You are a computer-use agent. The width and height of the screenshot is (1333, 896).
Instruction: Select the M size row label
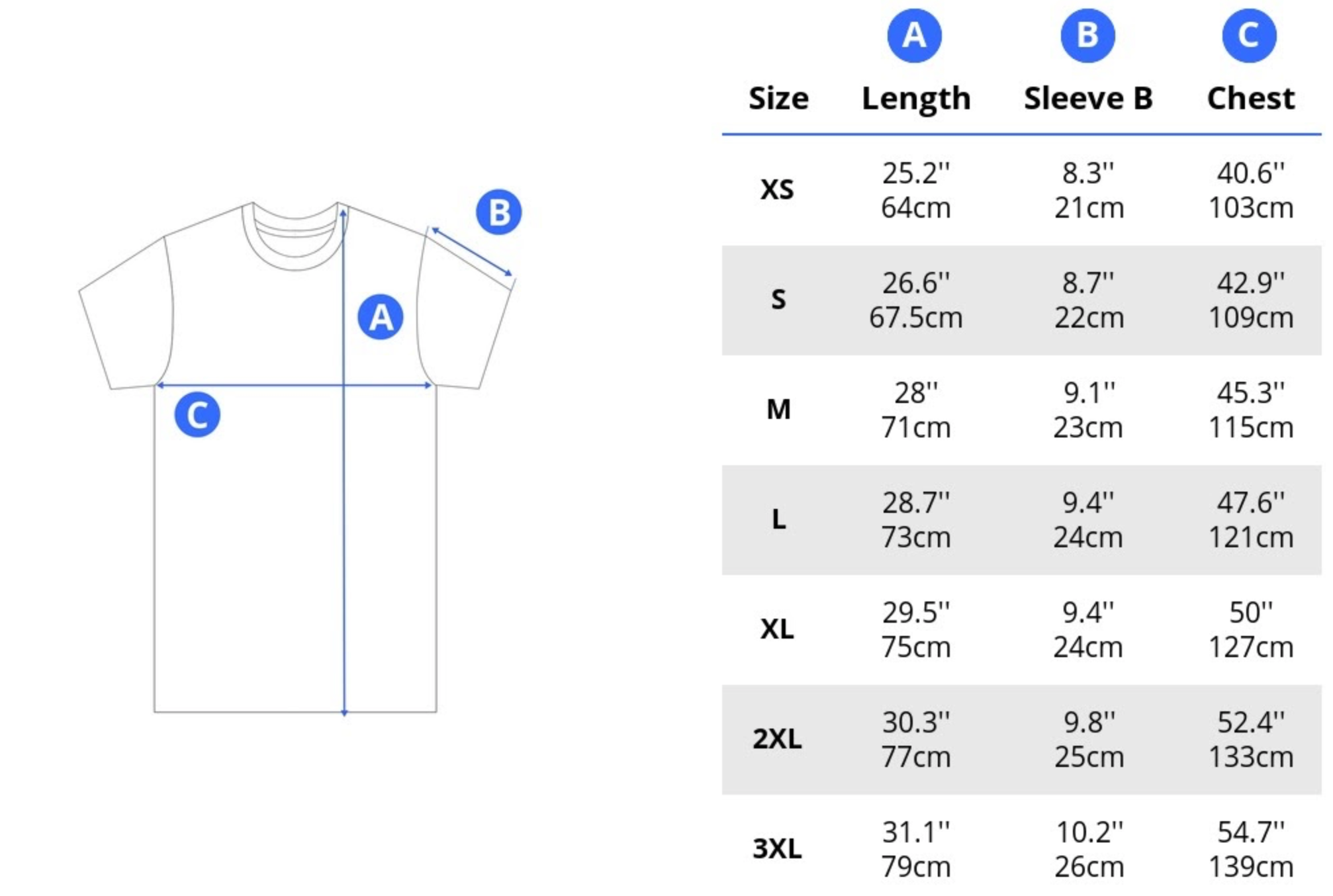coord(778,410)
